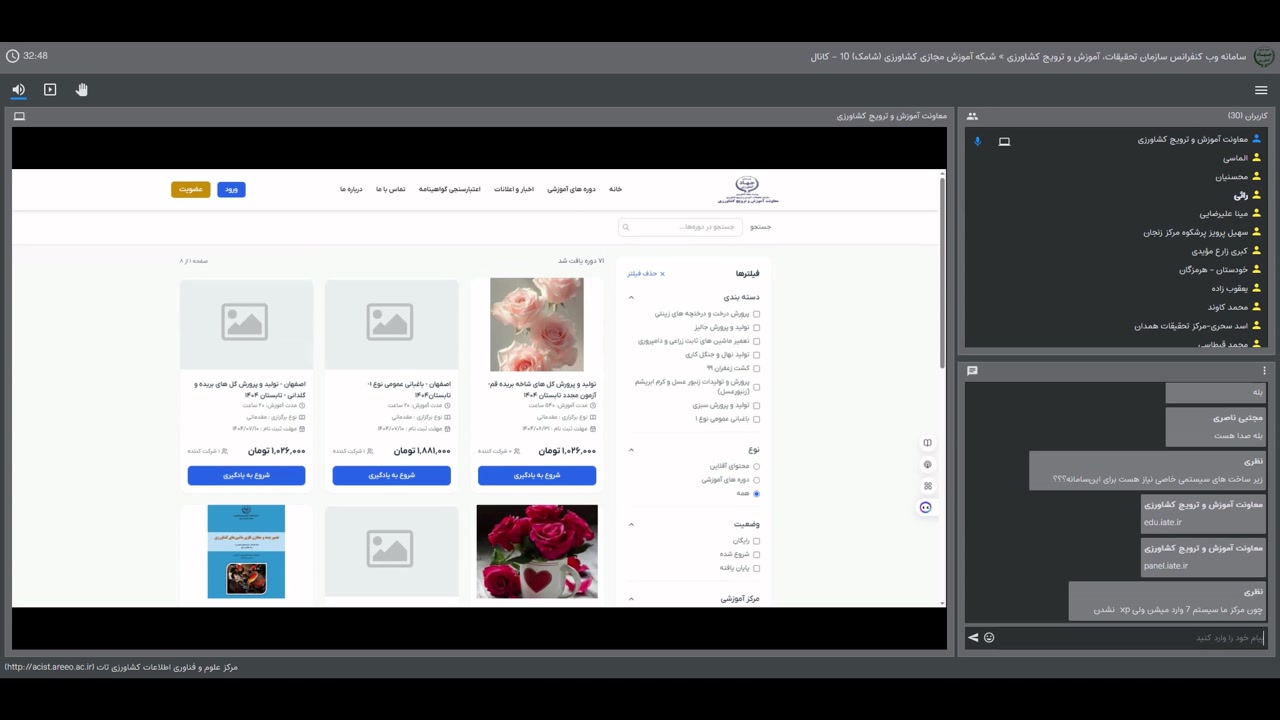Start learning the pink roses course

(537, 476)
